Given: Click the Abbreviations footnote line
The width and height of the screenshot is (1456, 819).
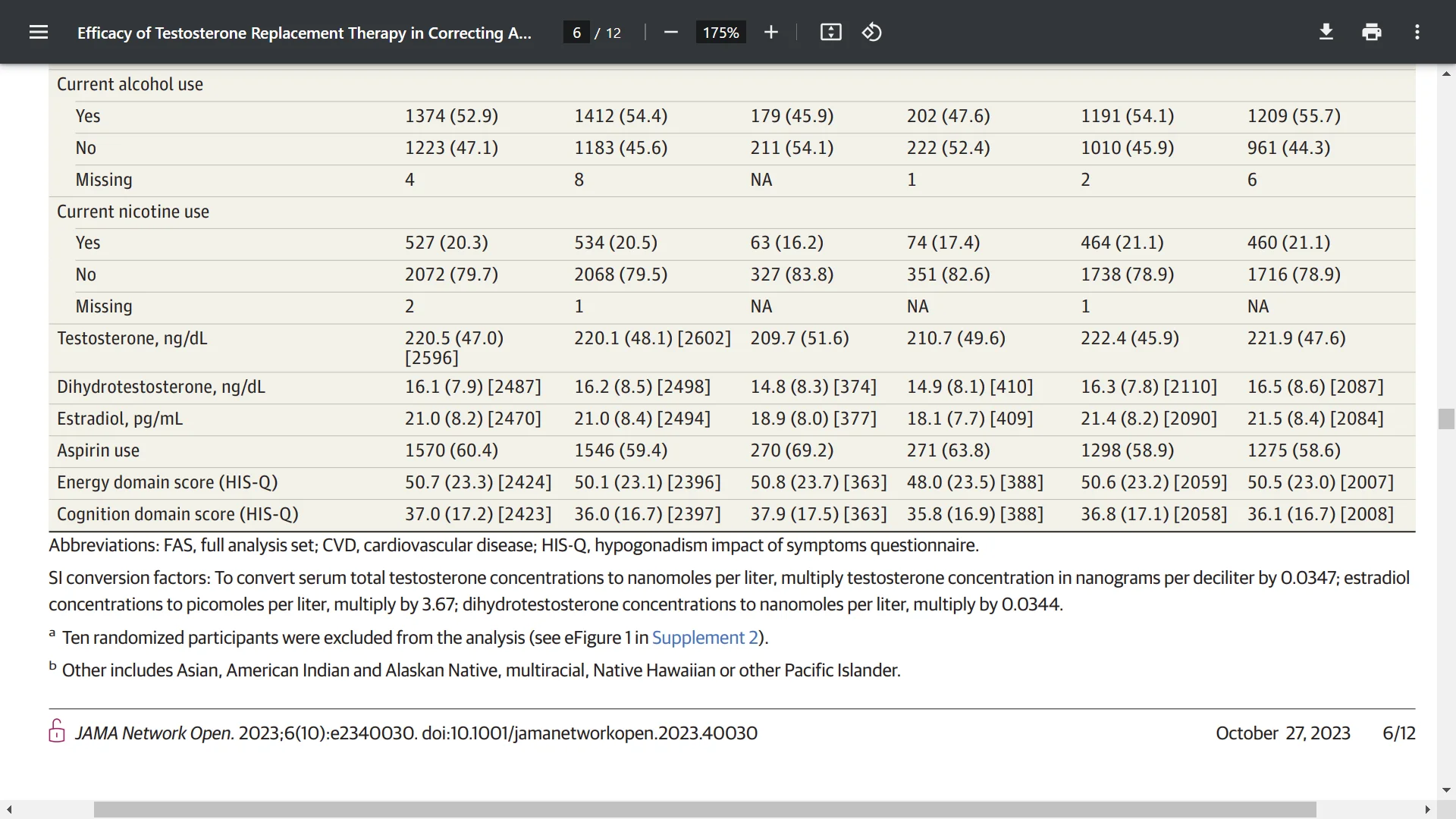Looking at the screenshot, I should pyautogui.click(x=513, y=545).
